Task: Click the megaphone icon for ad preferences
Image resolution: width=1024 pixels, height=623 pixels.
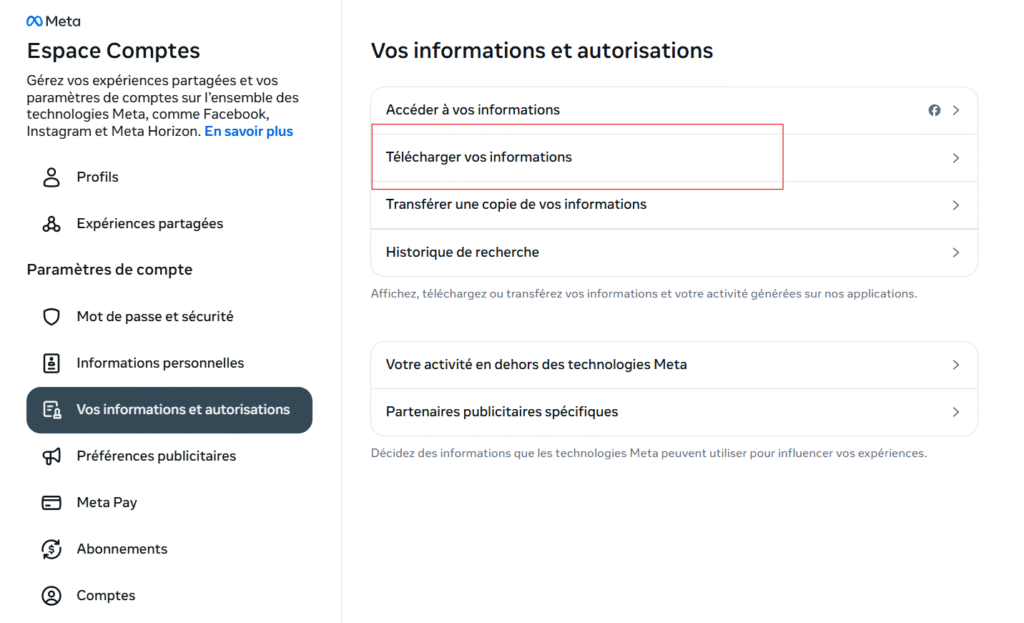Action: 51,456
